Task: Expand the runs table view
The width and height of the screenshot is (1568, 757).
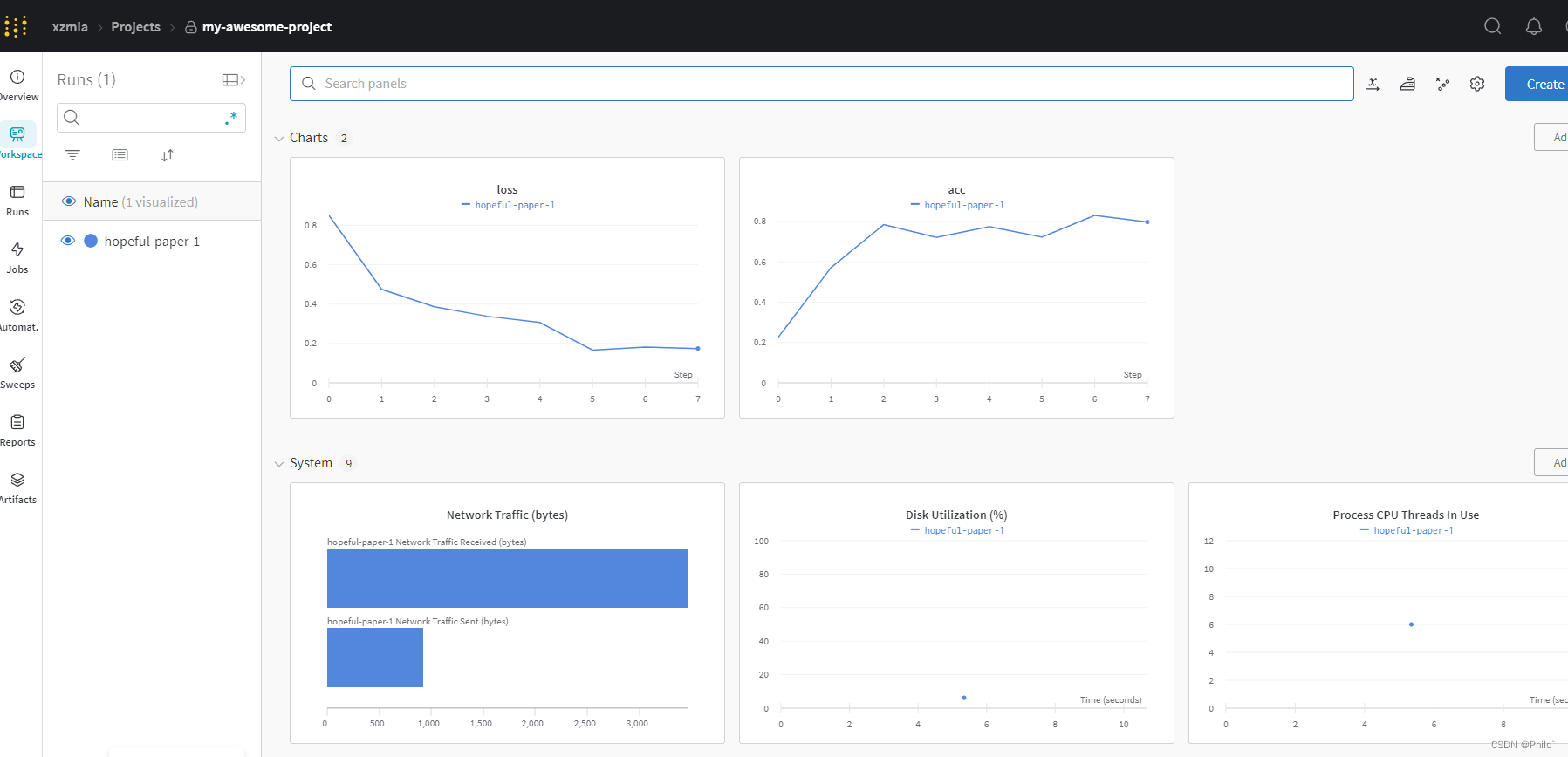Action: tap(234, 80)
